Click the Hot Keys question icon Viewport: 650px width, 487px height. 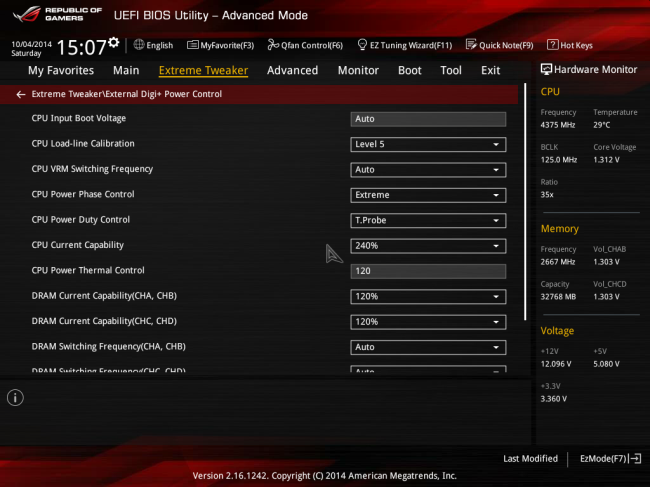point(553,45)
